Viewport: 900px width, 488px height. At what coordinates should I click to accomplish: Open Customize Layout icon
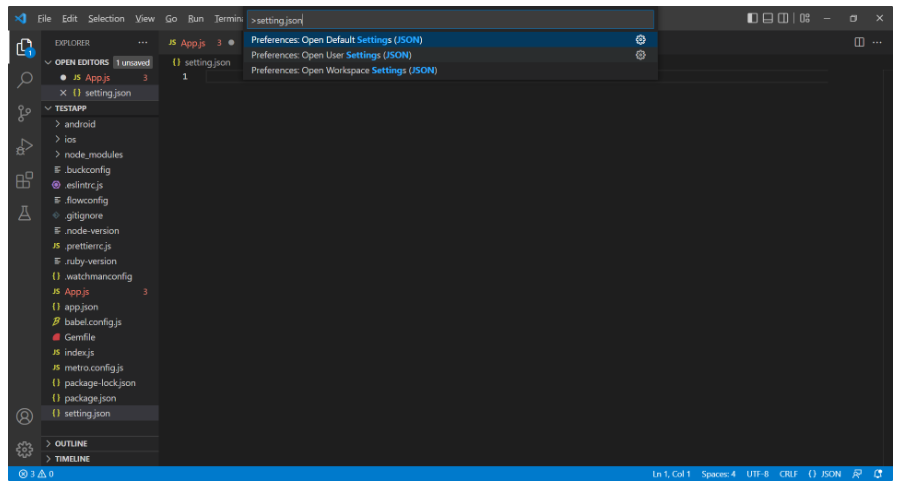pyautogui.click(x=805, y=18)
